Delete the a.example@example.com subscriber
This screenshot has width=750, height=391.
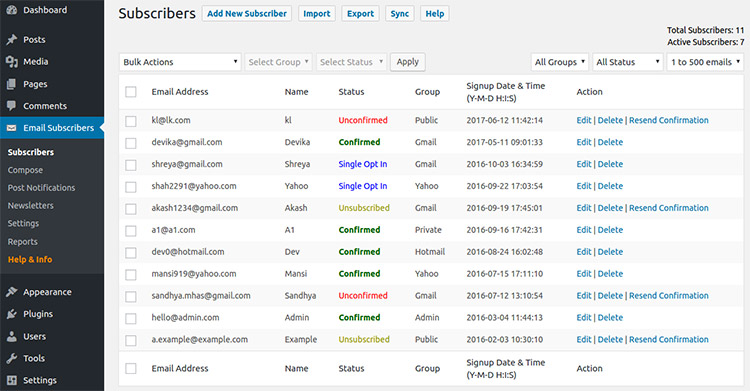click(610, 339)
